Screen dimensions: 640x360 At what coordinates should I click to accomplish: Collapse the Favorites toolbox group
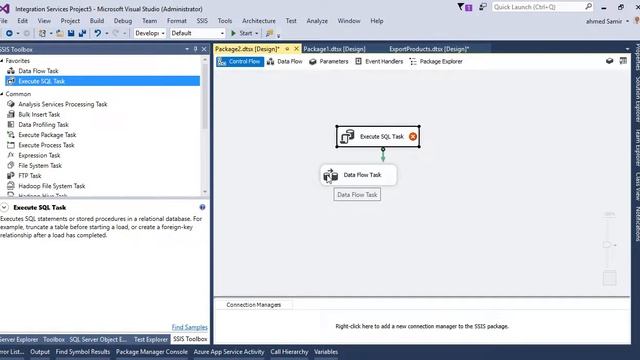[2, 60]
